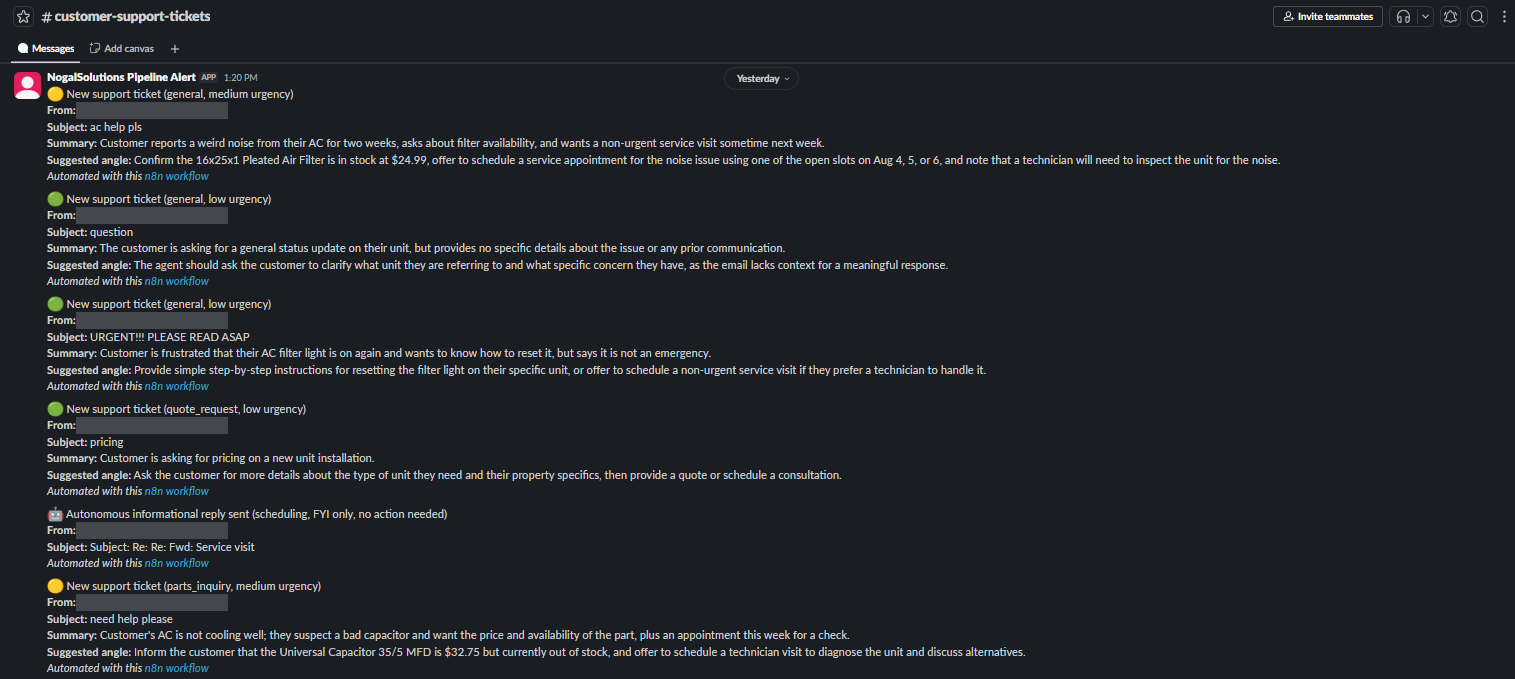This screenshot has height=679, width=1515.
Task: Open the n8n workflow link under ac help pls
Action: point(177,176)
